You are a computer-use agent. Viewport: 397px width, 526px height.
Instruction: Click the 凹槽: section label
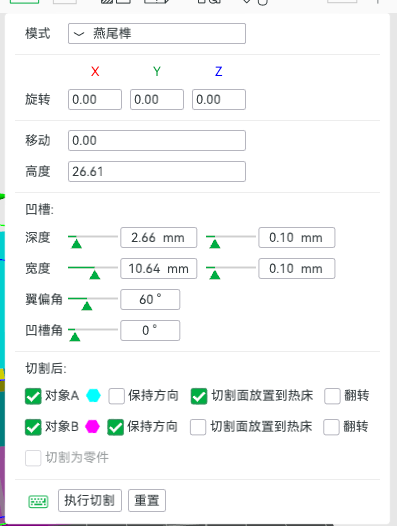coord(39,210)
